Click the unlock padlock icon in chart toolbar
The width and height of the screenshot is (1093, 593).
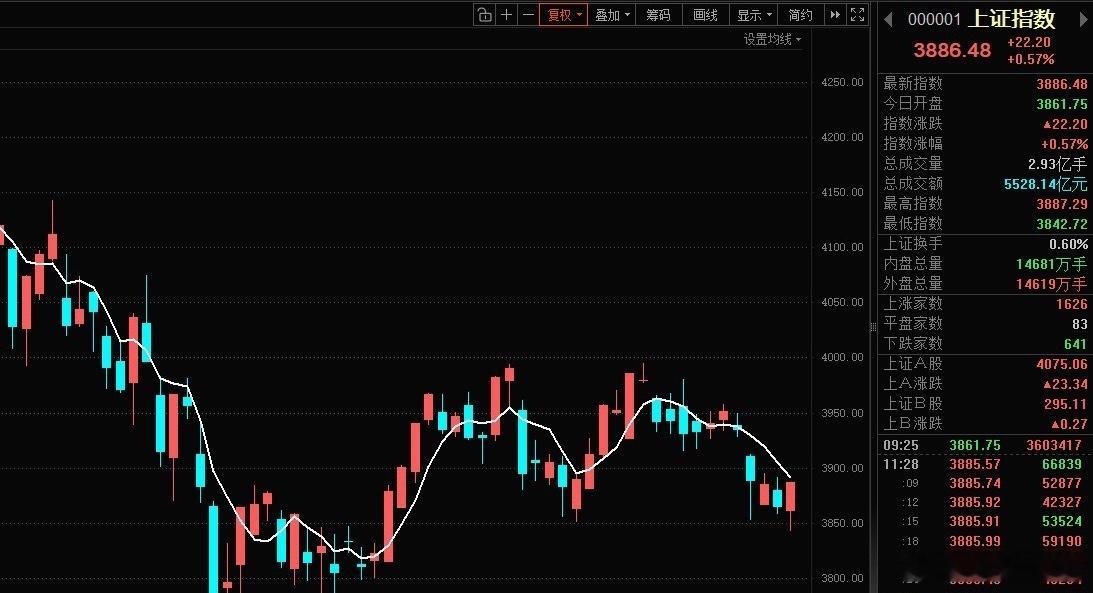click(x=484, y=15)
